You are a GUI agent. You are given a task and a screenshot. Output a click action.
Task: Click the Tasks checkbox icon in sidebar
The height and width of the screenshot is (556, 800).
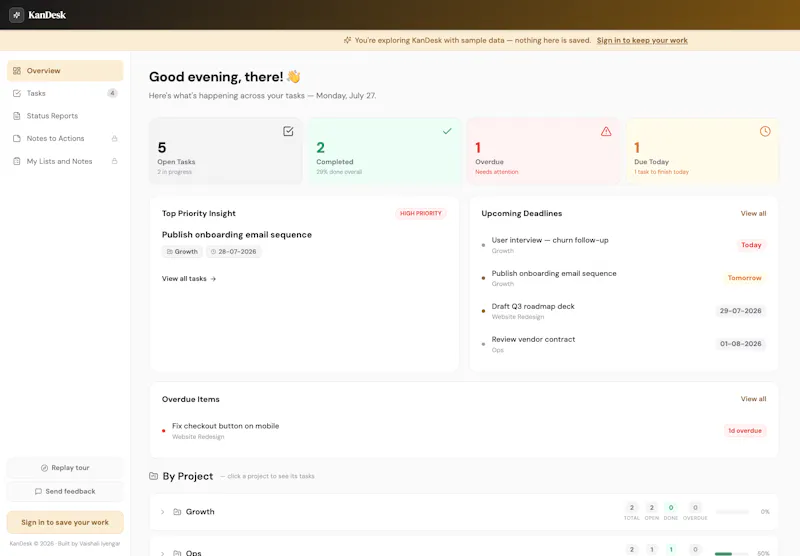tap(17, 93)
